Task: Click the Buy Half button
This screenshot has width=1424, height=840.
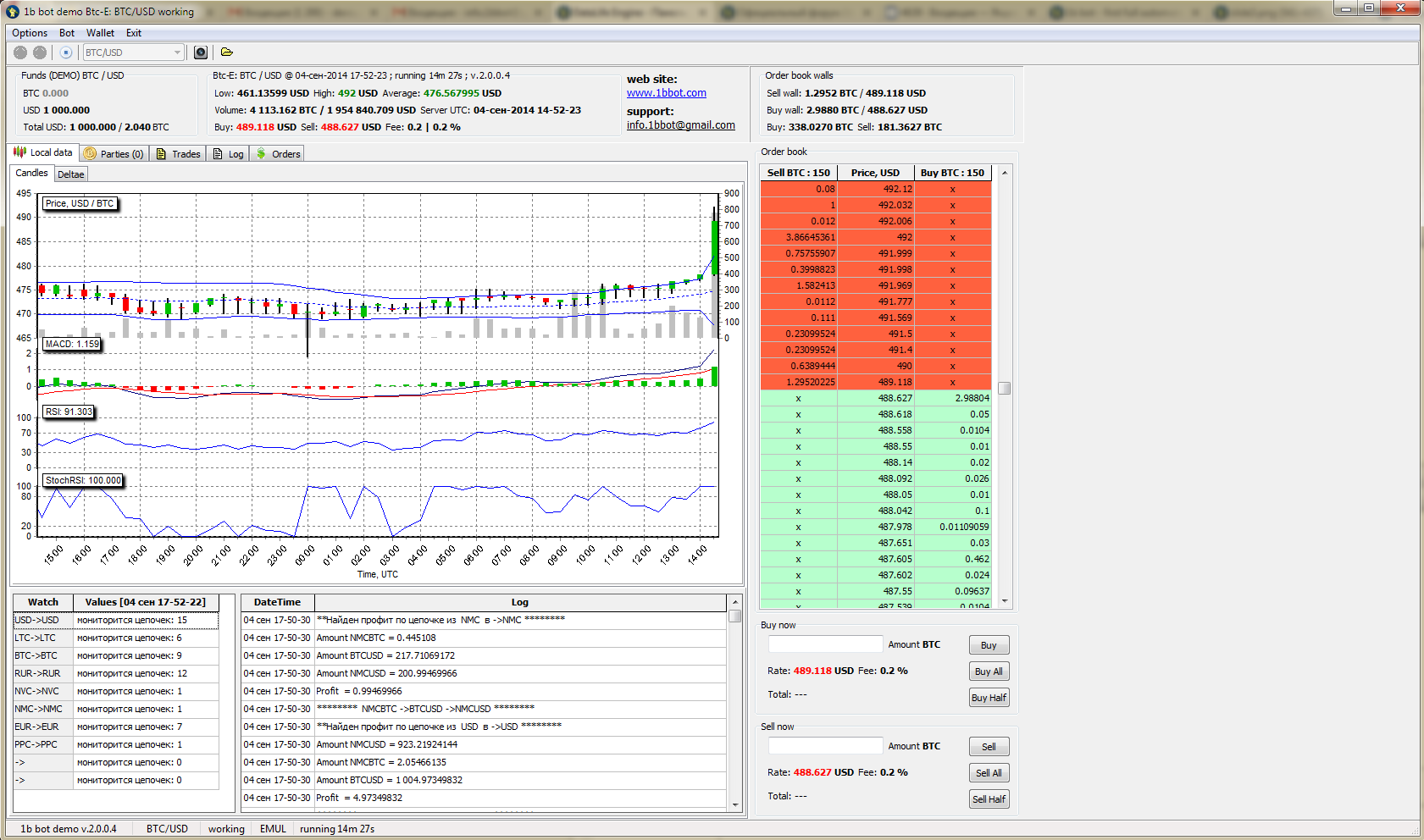Action: [x=989, y=698]
